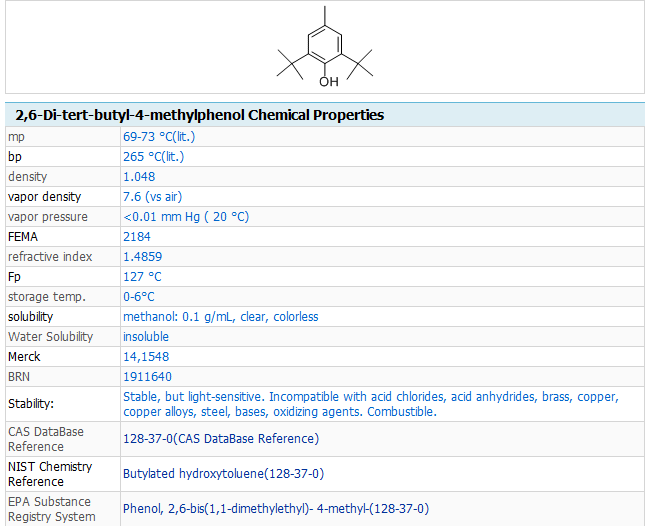Viewport: 648px width, 526px height.
Task: Open the EPA Phenol, 2,6-bis(1,1-dimethylethyl)-4-methyl- entry
Action: pos(275,508)
